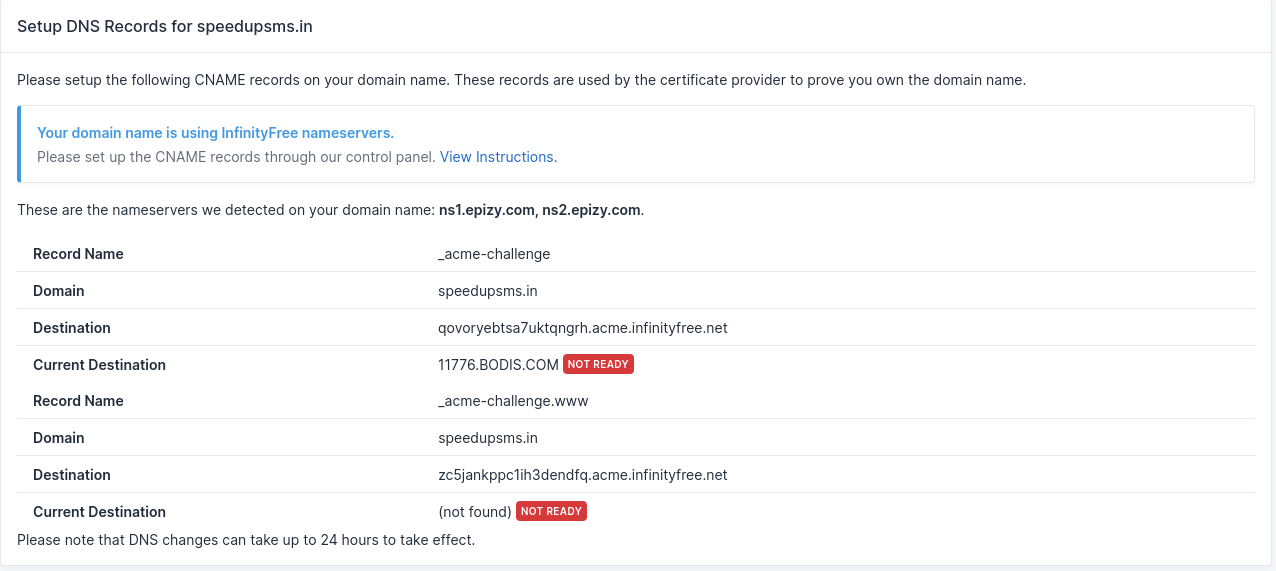Click the NOT READY badge beside (not found)
Screen dimensions: 1276x571
(551, 512)
